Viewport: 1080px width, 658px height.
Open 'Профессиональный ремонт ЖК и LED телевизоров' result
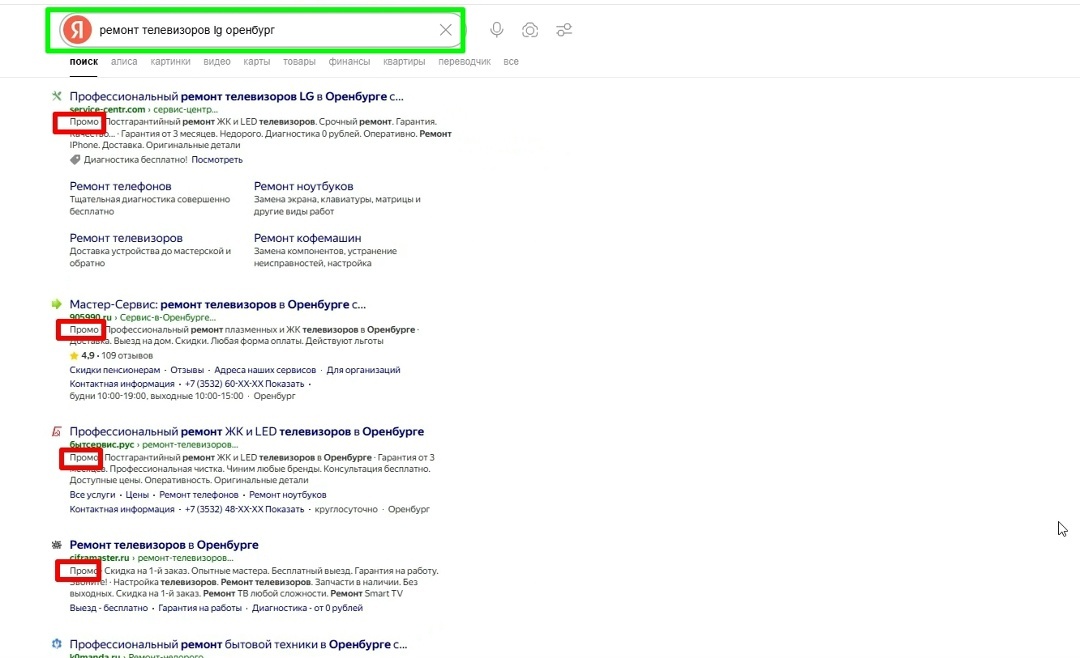(247, 431)
